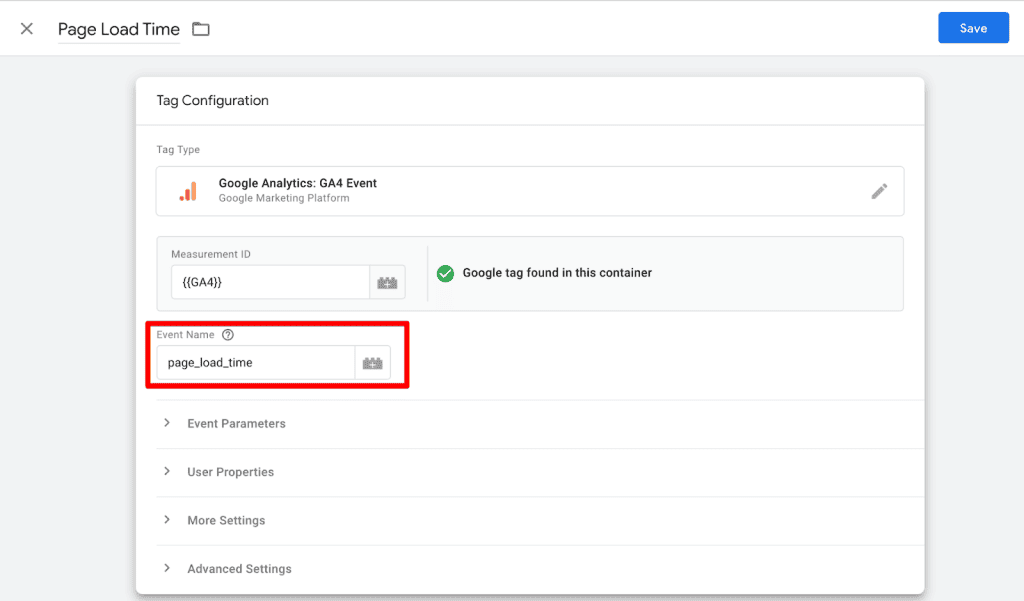
Task: Save the tag with the Save button
Action: click(973, 28)
